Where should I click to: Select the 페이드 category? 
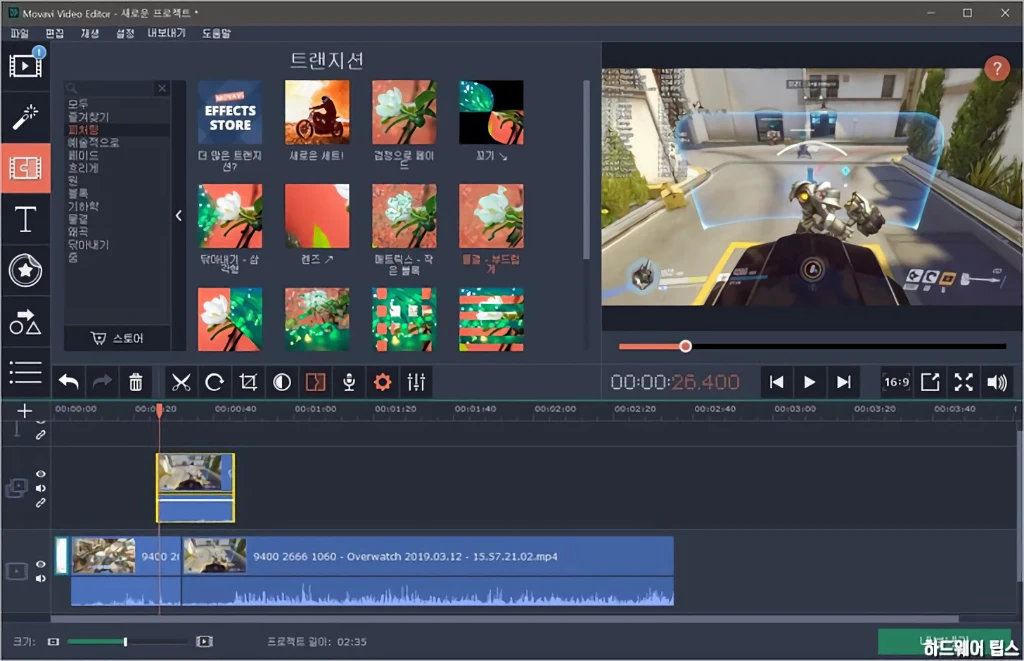point(83,155)
